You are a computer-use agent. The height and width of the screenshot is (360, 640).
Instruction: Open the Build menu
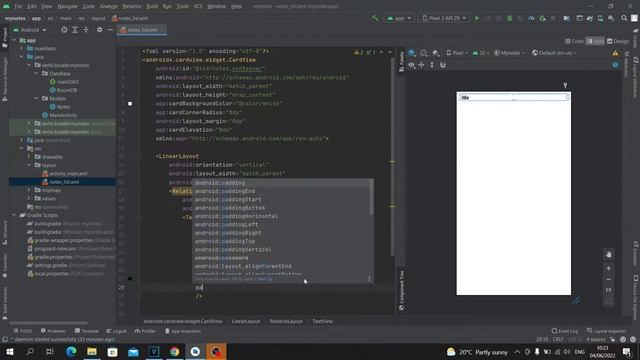pyautogui.click(x=152, y=6)
